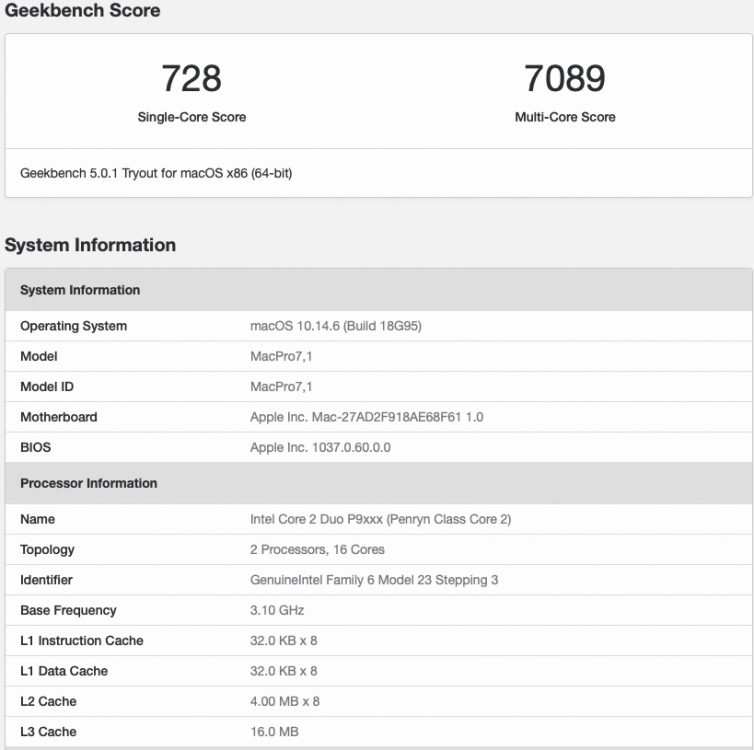This screenshot has height=750, width=754.
Task: Click the Geekbench 5.0.1 Tryout version text
Action: click(x=156, y=173)
